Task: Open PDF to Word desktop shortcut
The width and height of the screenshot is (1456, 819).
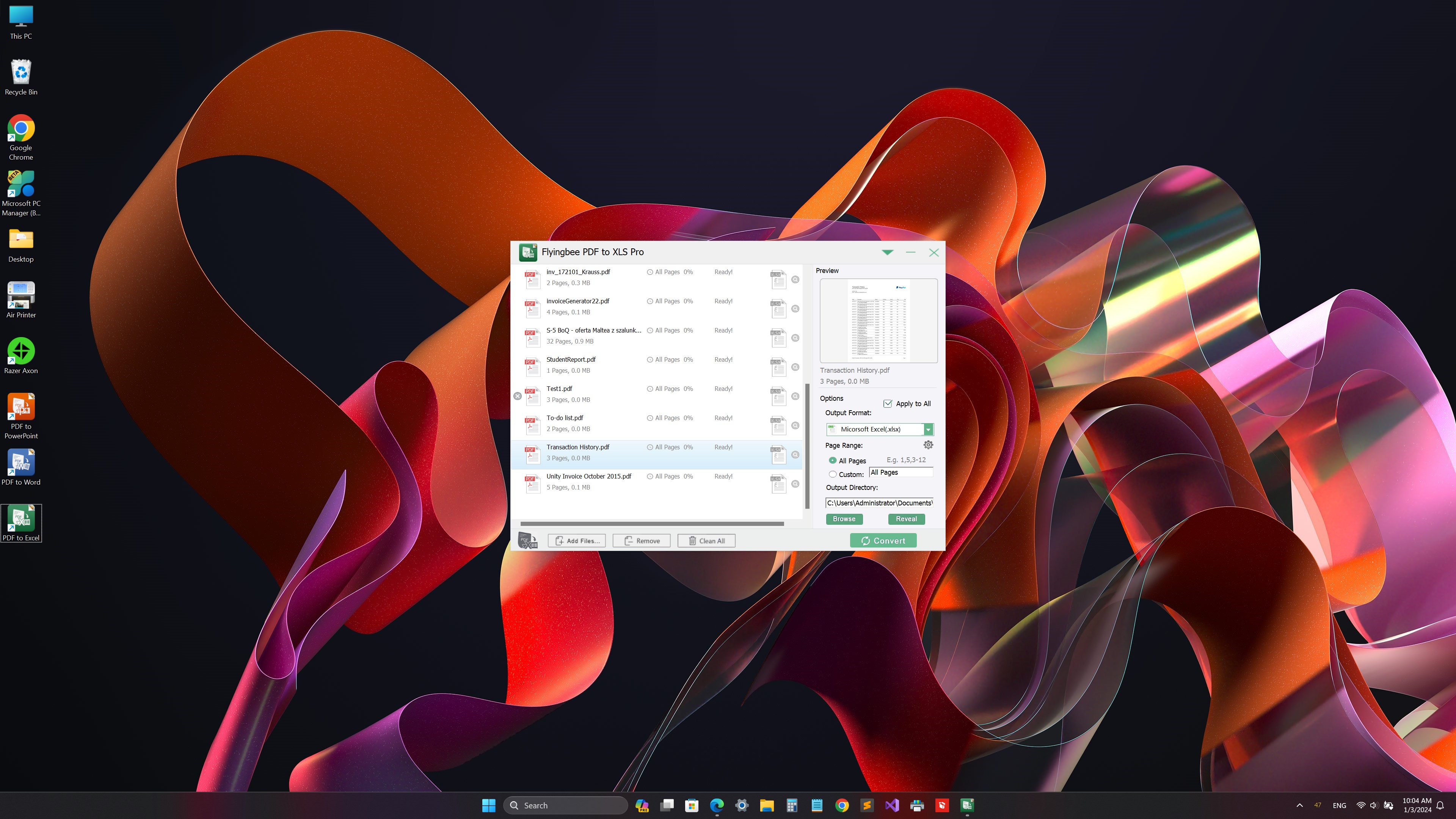Action: 21,467
